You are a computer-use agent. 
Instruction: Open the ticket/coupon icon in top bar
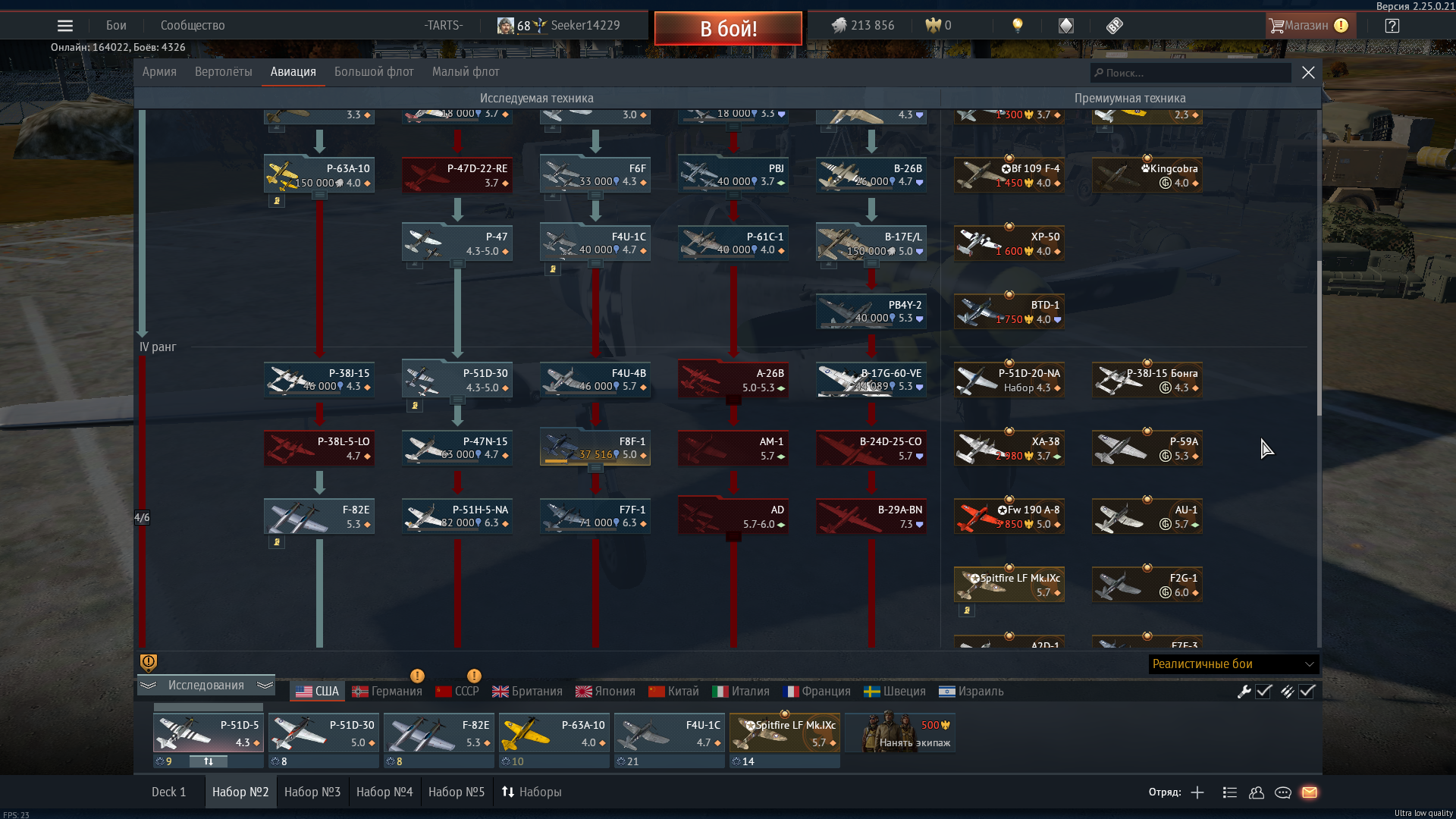pyautogui.click(x=1114, y=26)
